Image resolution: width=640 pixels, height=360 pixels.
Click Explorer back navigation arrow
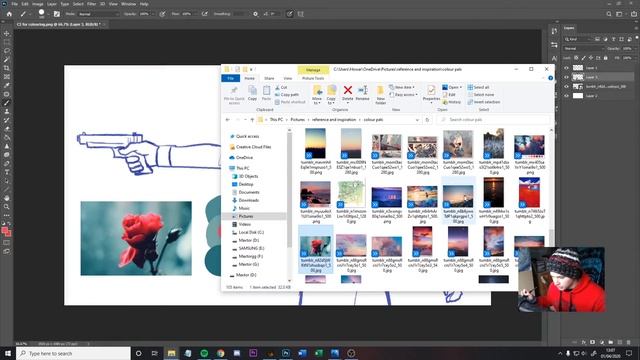pos(228,120)
